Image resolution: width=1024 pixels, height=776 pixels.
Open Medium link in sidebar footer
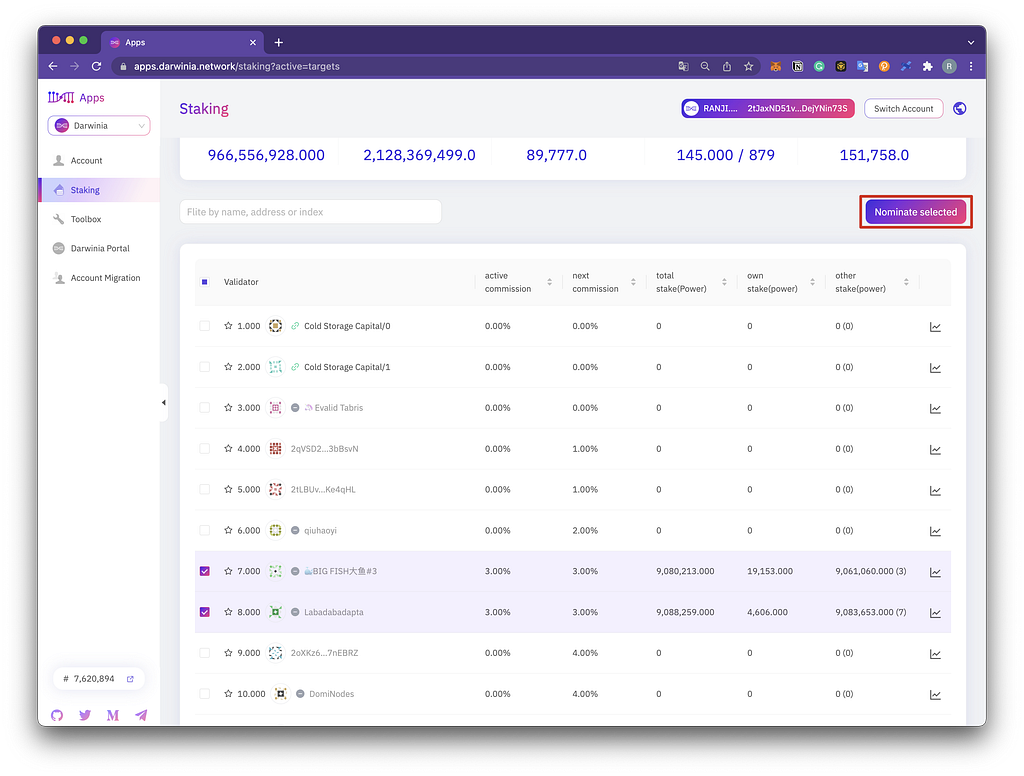113,715
